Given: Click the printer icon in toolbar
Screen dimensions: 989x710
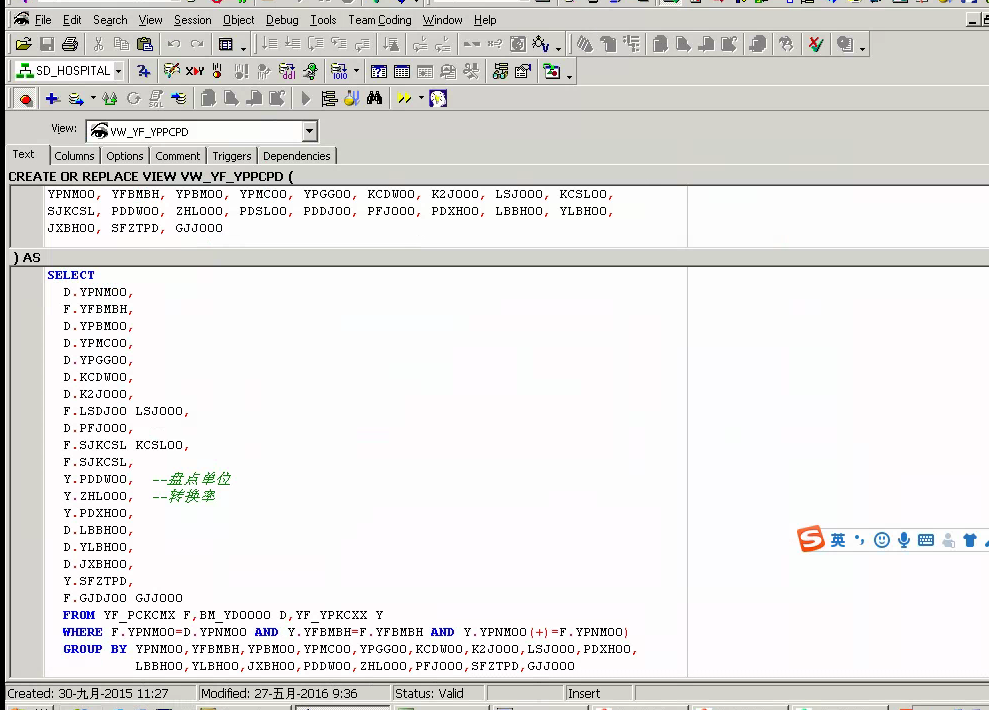Looking at the screenshot, I should tap(70, 44).
